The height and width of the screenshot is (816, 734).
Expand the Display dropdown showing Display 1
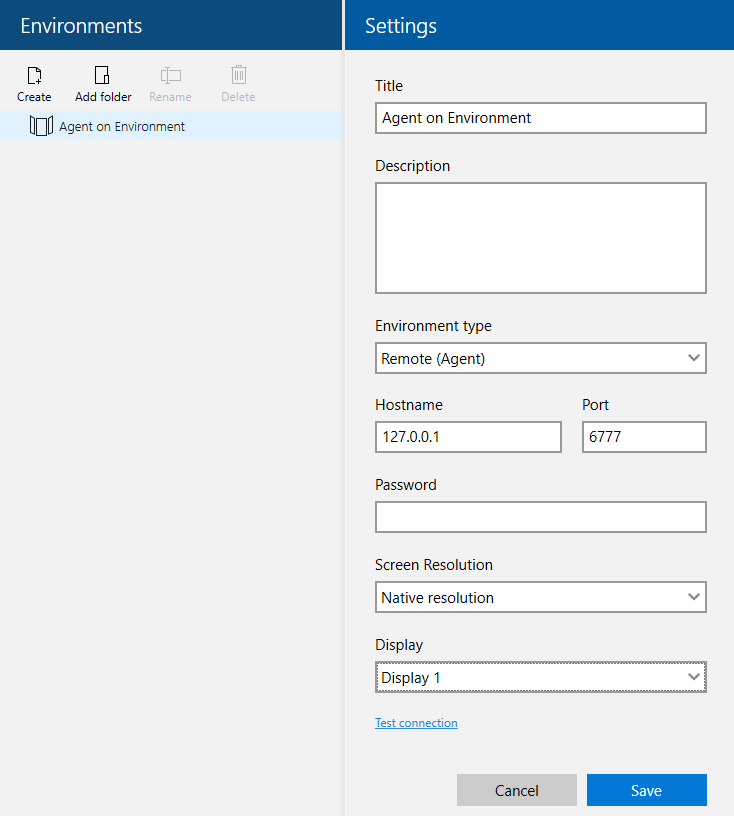tap(540, 677)
